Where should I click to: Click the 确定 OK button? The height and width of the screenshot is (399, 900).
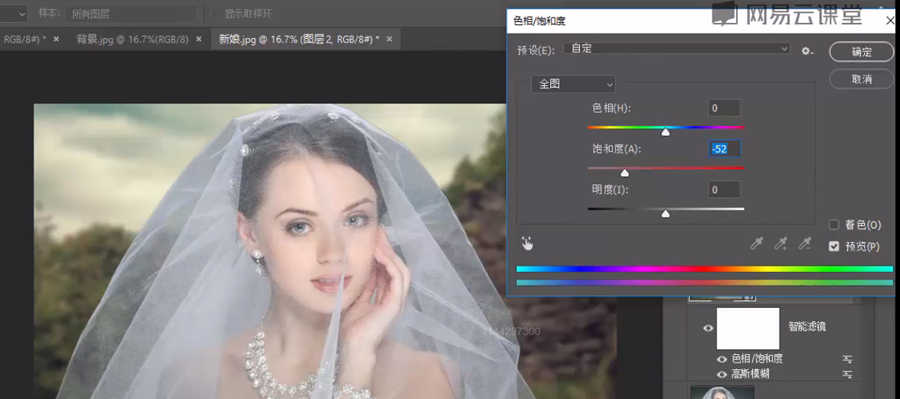(862, 52)
